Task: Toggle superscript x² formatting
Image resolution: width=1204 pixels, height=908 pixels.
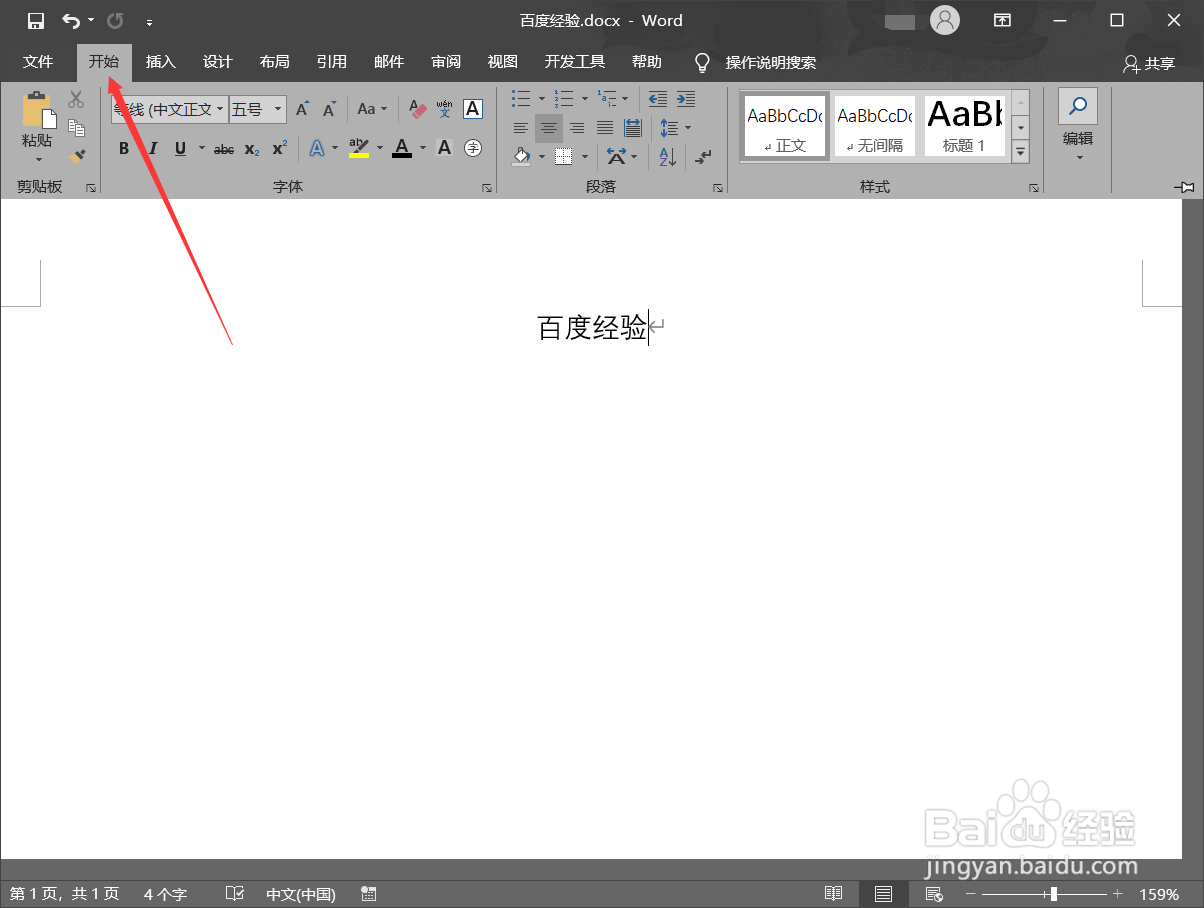Action: point(280,149)
